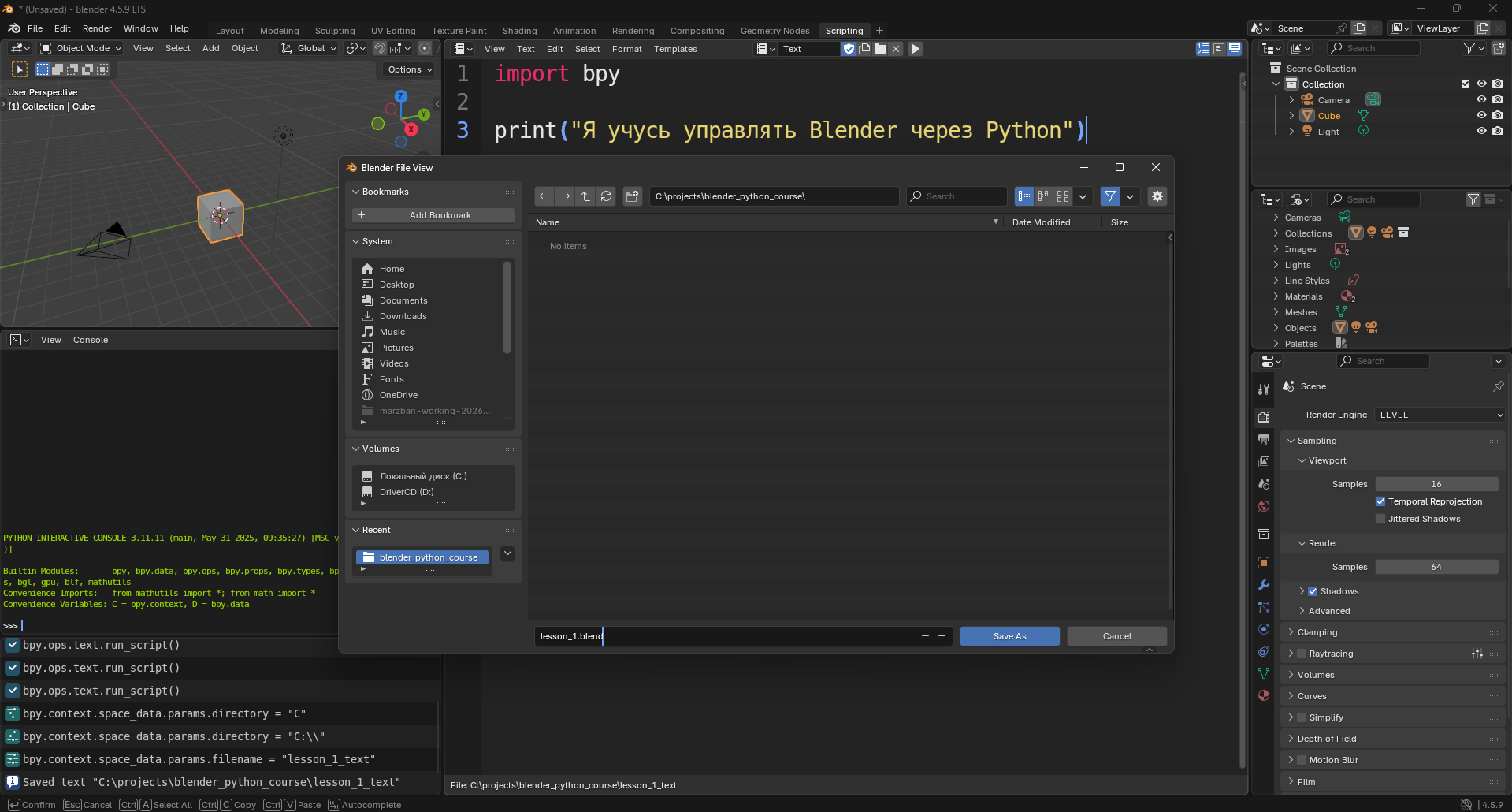Open Output properties tab
Screen dimensions: 1512x812
pos(1264,439)
